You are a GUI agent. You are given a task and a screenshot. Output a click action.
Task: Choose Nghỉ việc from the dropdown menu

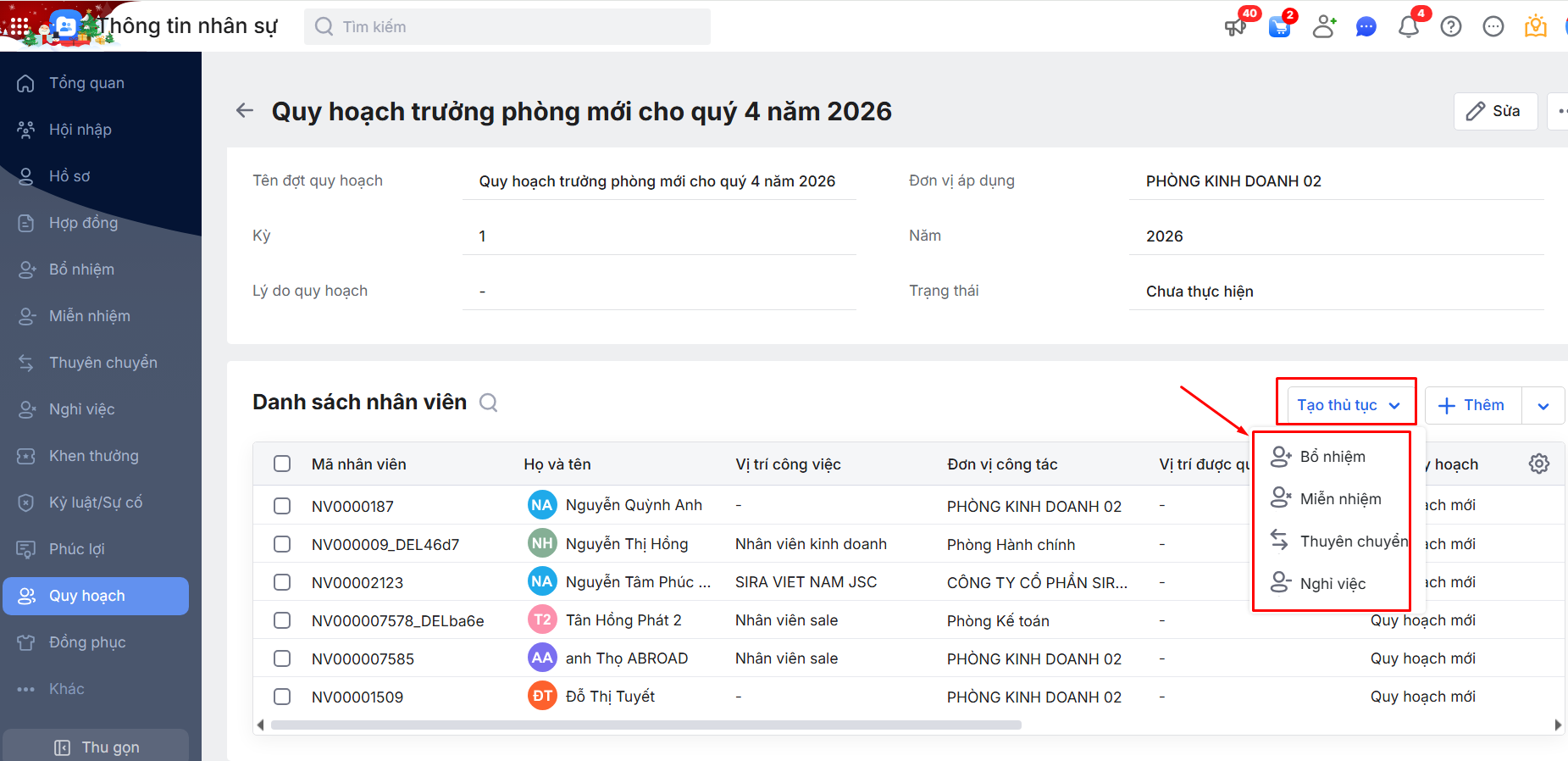[1332, 584]
